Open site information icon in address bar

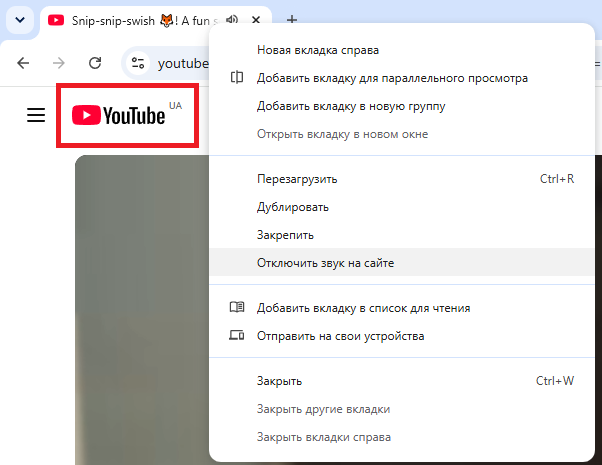[x=138, y=63]
